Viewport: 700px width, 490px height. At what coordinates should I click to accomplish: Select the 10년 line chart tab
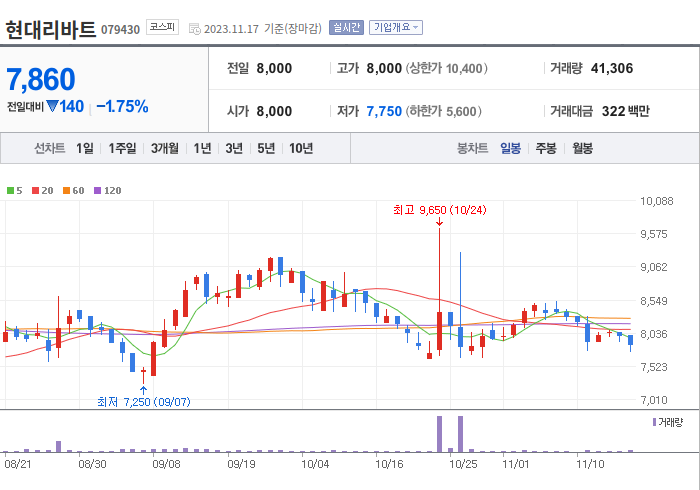(301, 148)
